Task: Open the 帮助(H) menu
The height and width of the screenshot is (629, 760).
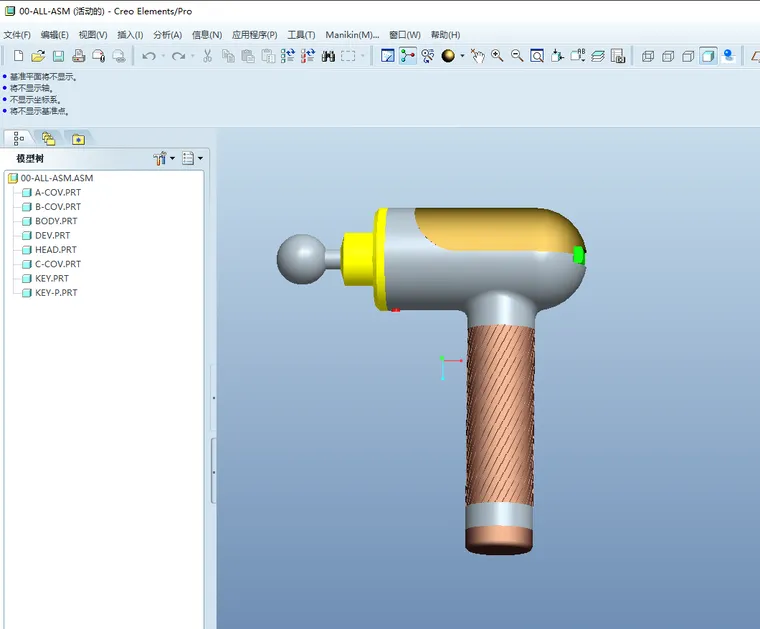Action: [x=445, y=35]
